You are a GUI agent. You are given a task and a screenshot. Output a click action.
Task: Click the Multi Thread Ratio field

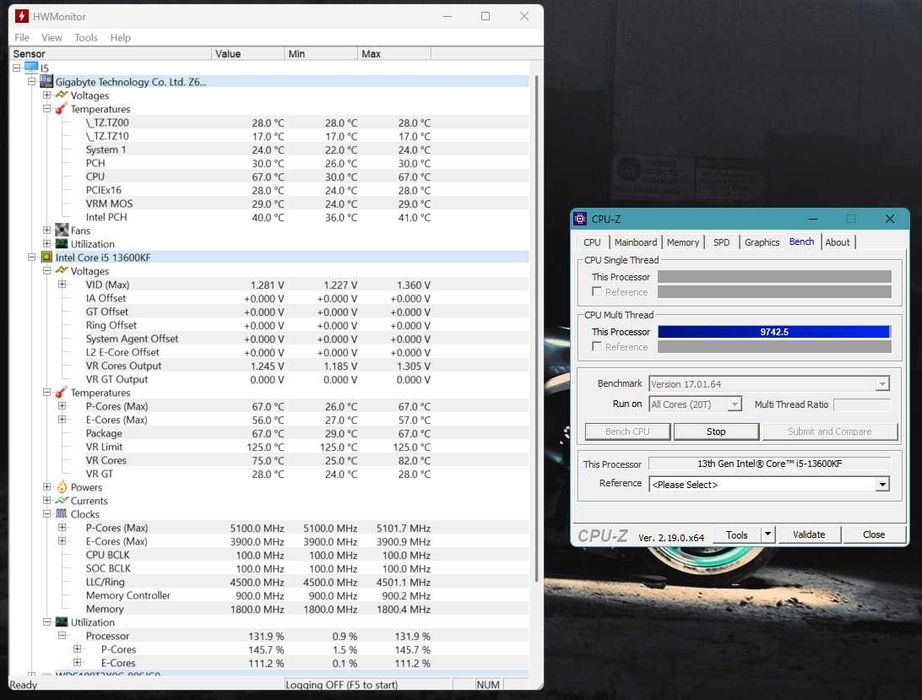(x=861, y=405)
